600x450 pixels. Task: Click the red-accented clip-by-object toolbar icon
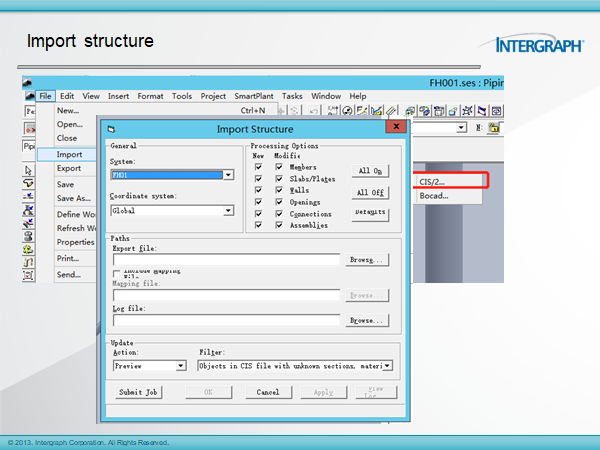coord(453,111)
